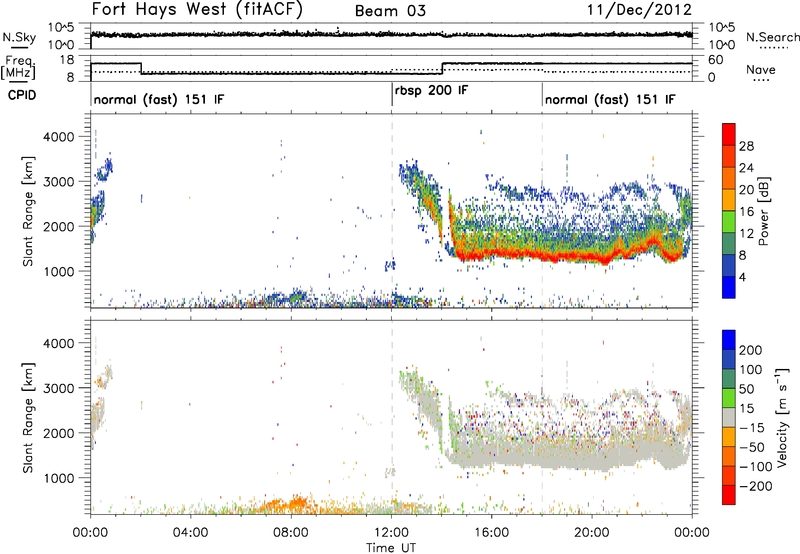Click the 'CPID' row label

coord(22,95)
